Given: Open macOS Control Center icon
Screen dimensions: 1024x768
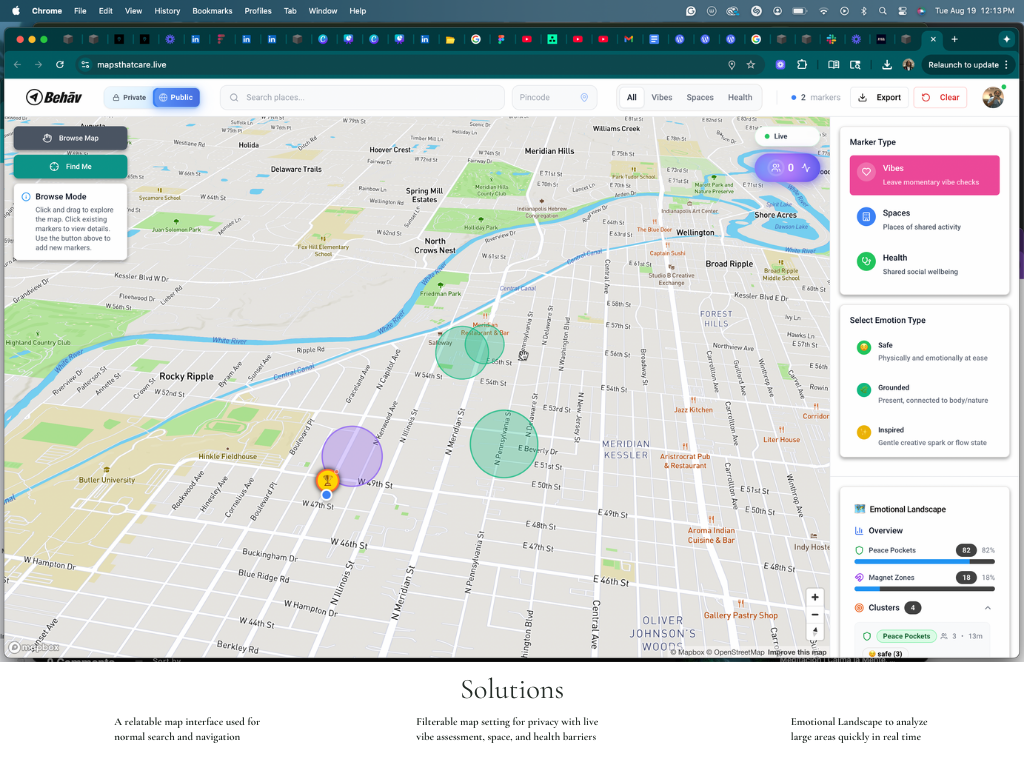Looking at the screenshot, I should click(x=902, y=10).
